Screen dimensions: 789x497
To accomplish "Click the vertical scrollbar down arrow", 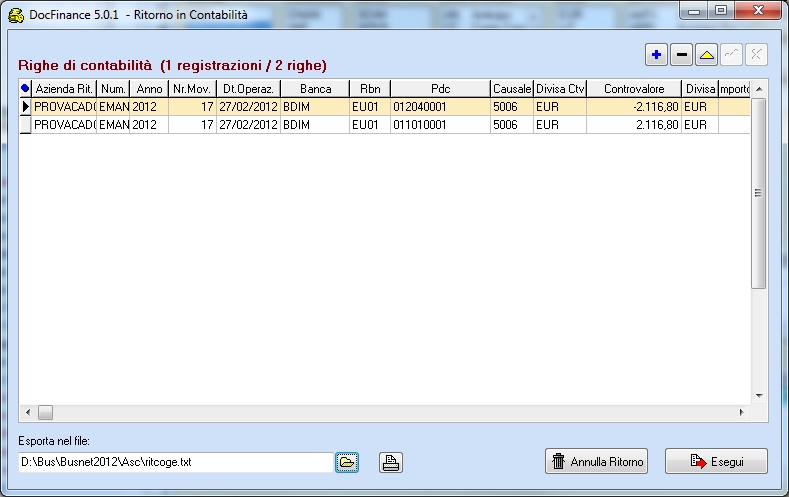I will [x=759, y=396].
